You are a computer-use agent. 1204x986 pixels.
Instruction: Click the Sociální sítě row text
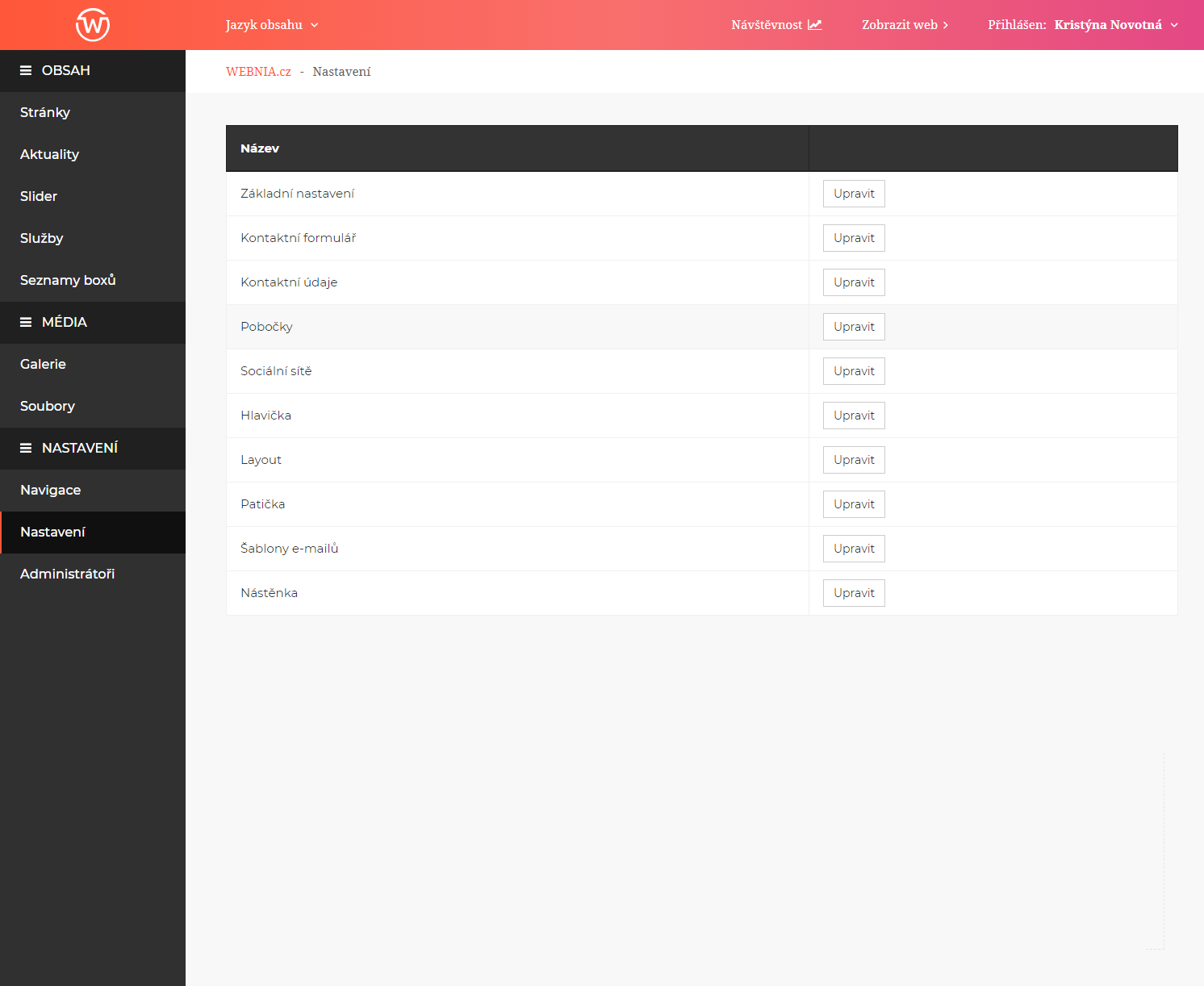tap(276, 371)
